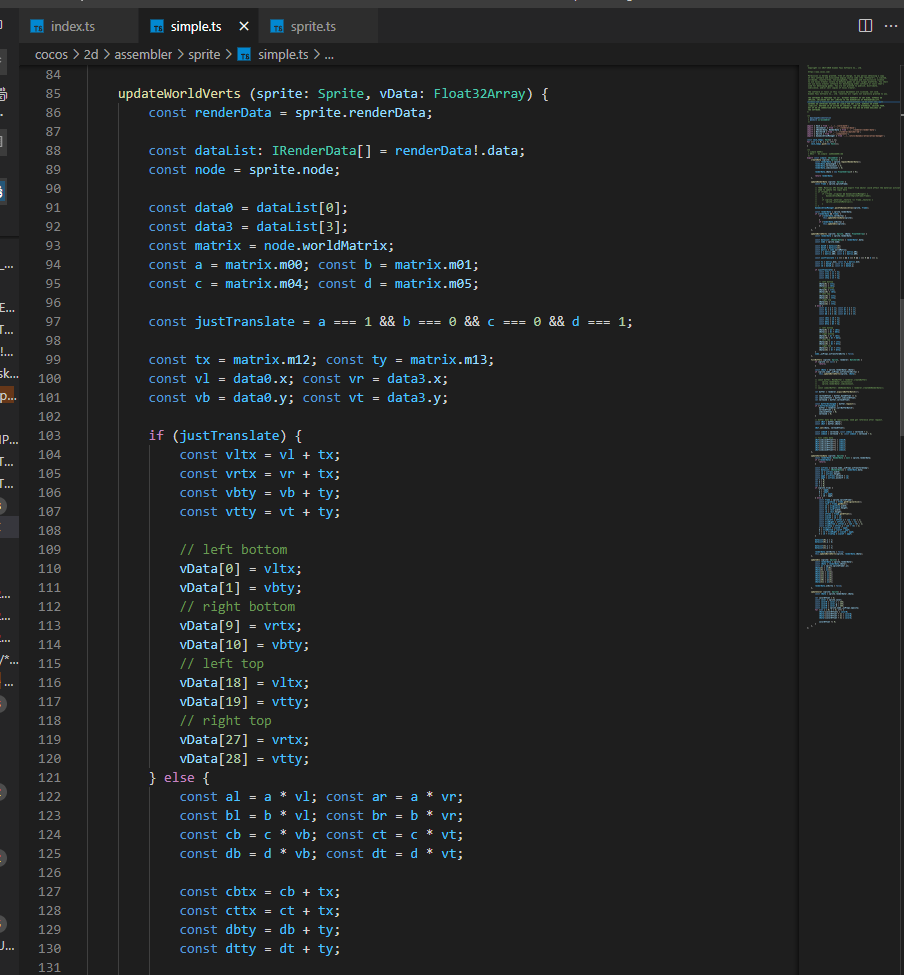Click the TS file icon on sprite.ts tab
This screenshot has width=904, height=975.
click(278, 26)
